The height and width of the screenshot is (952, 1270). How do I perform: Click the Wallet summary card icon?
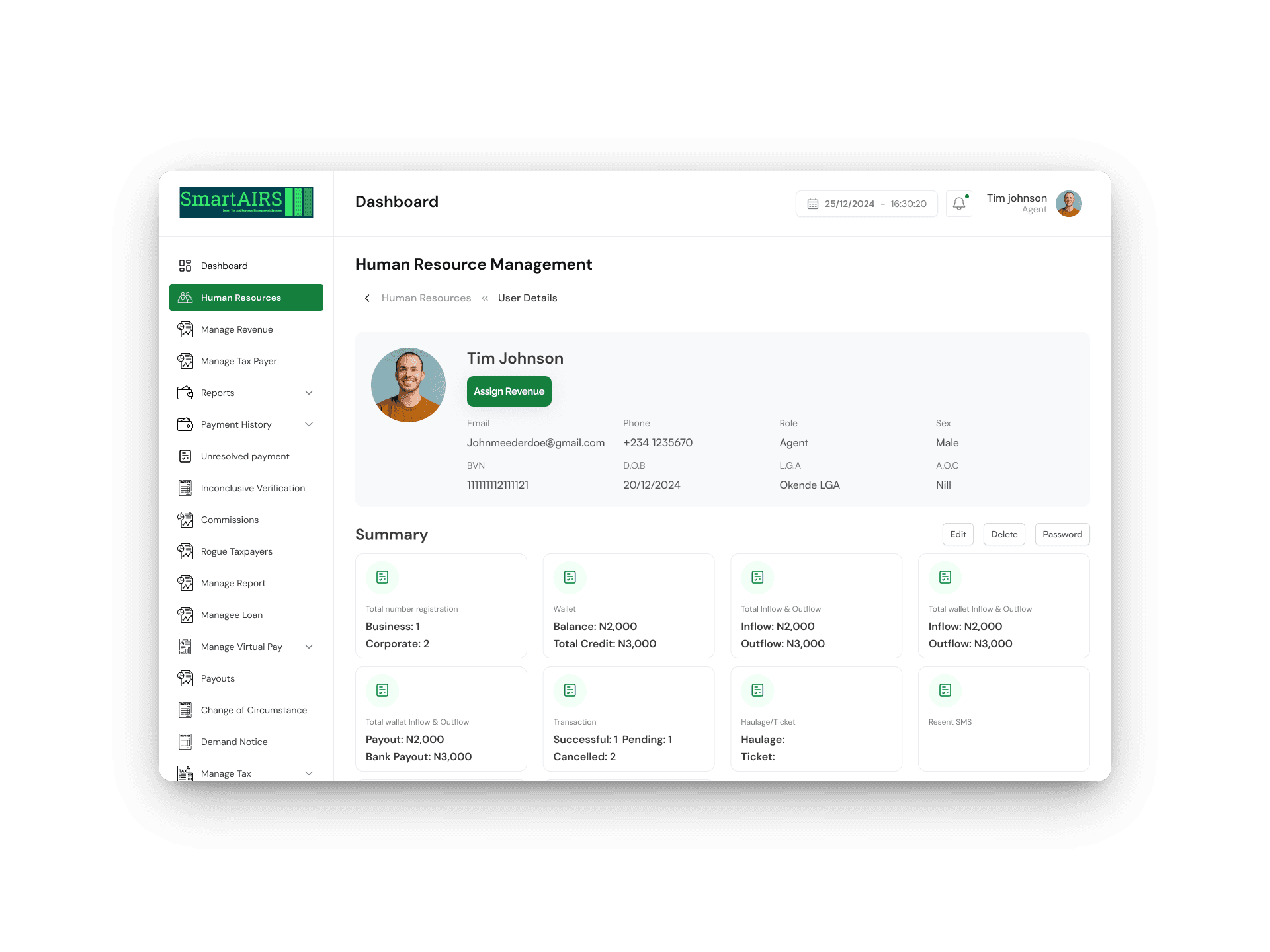(570, 577)
